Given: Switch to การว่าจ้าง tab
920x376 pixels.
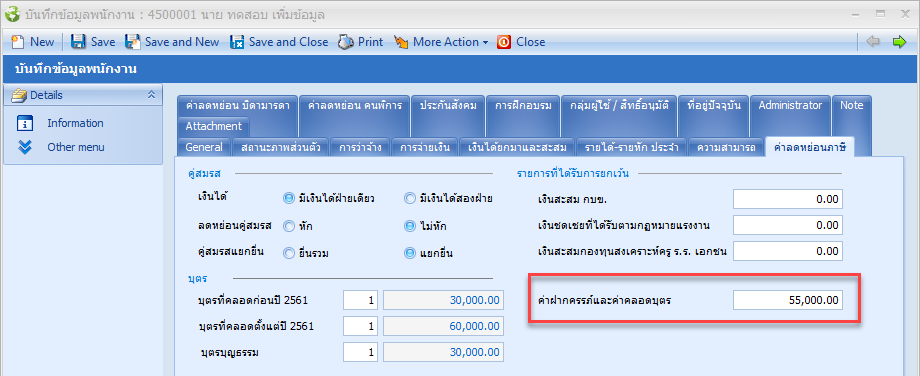Looking at the screenshot, I should (x=360, y=147).
